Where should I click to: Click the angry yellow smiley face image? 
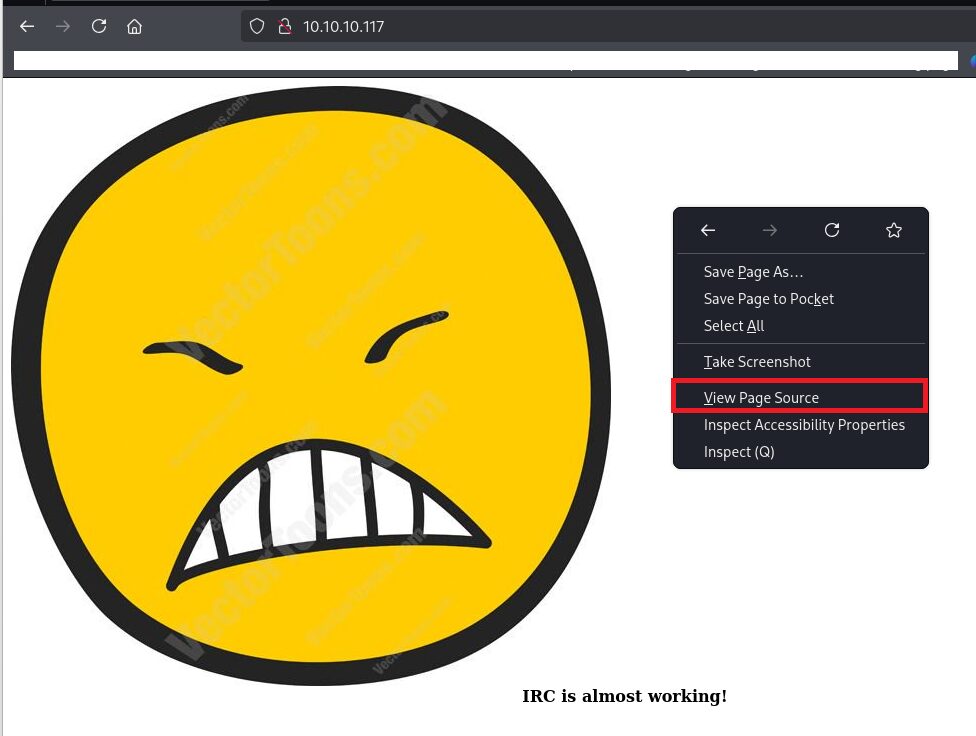click(310, 385)
